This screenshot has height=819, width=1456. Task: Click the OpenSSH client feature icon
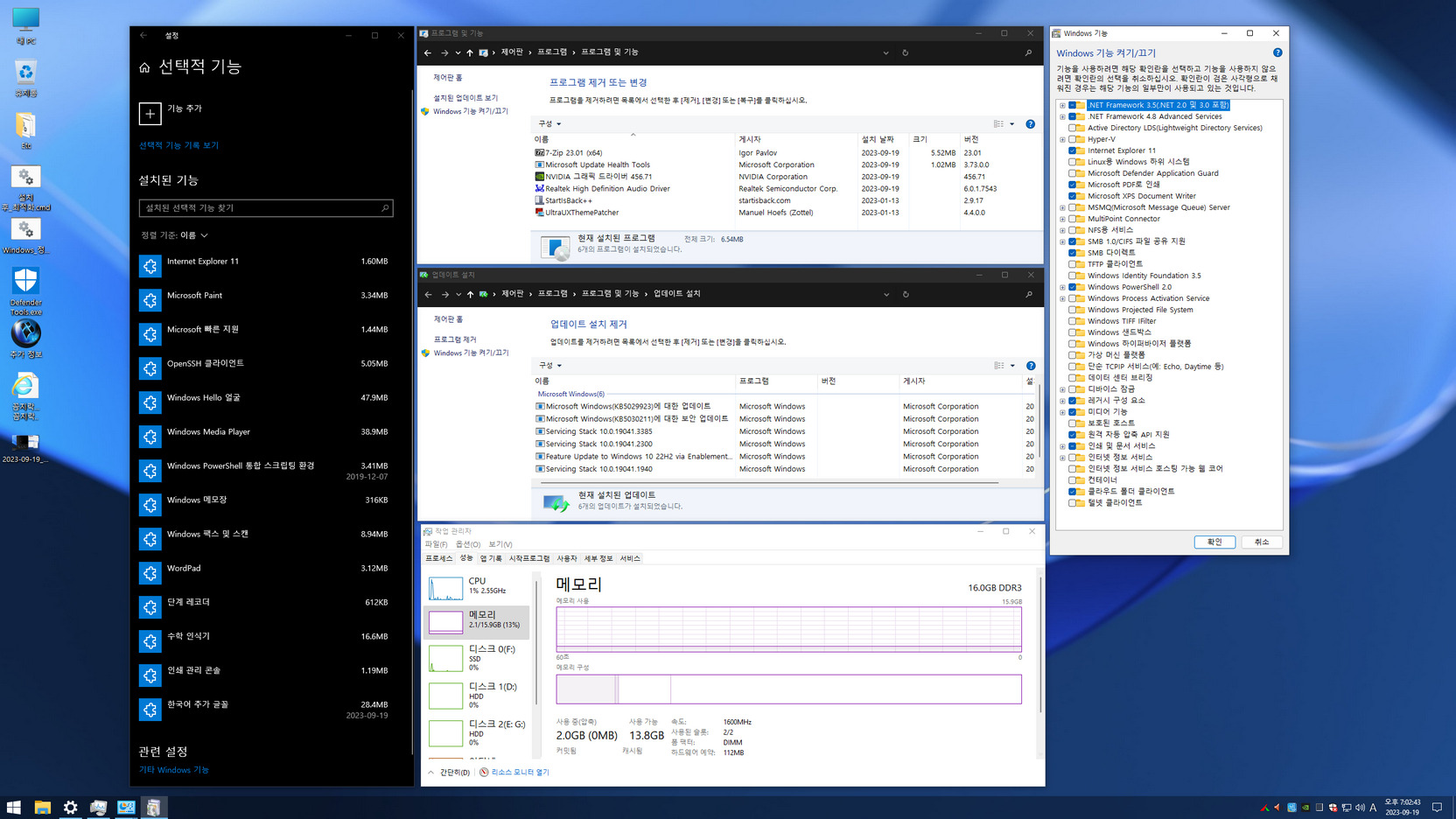(x=150, y=368)
